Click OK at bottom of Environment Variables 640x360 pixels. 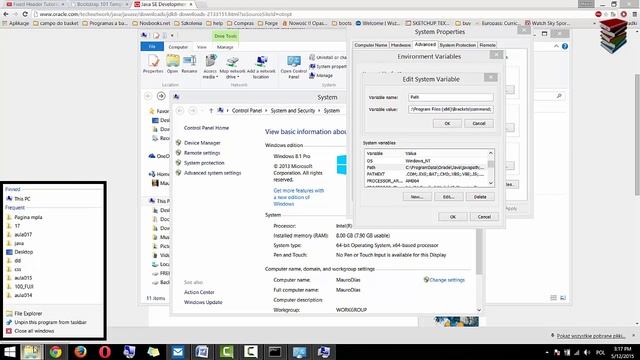click(x=453, y=217)
